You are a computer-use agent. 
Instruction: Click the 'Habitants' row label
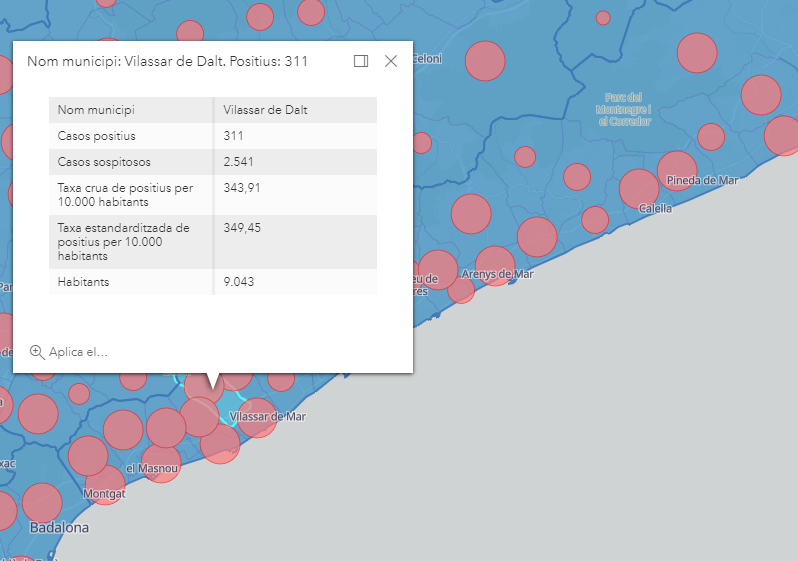pyautogui.click(x=83, y=282)
